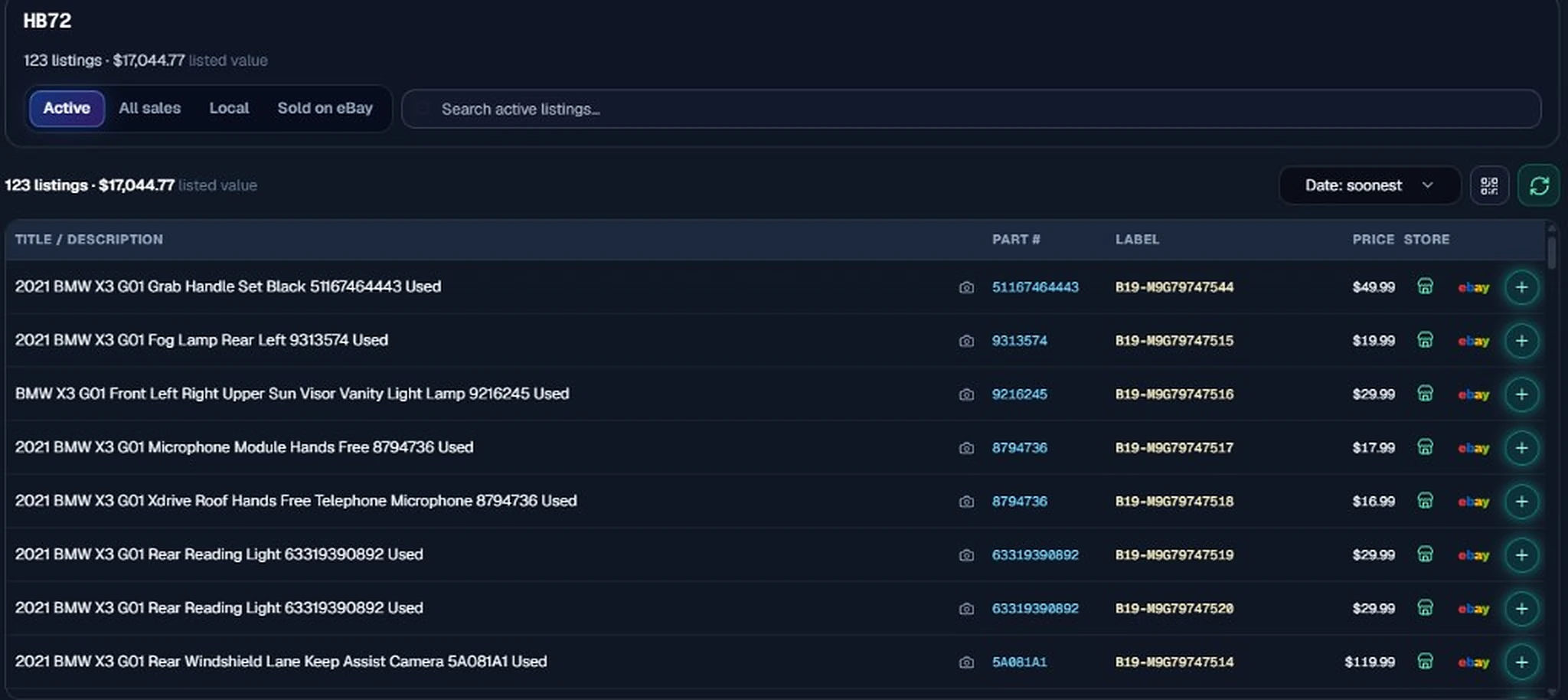The height and width of the screenshot is (700, 1568).
Task: Click plus button on label B19-M9G79747520 row
Action: click(1521, 609)
